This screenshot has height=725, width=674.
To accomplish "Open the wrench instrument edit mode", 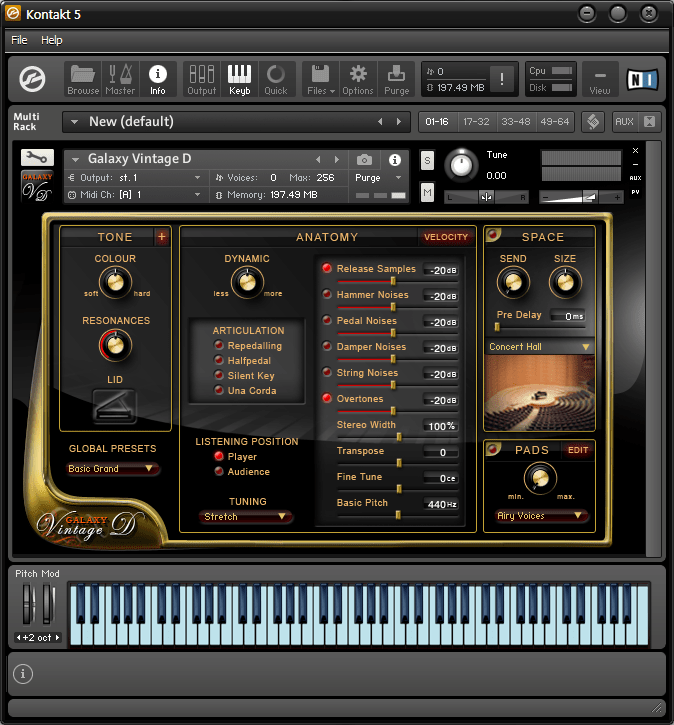I will tap(37, 158).
